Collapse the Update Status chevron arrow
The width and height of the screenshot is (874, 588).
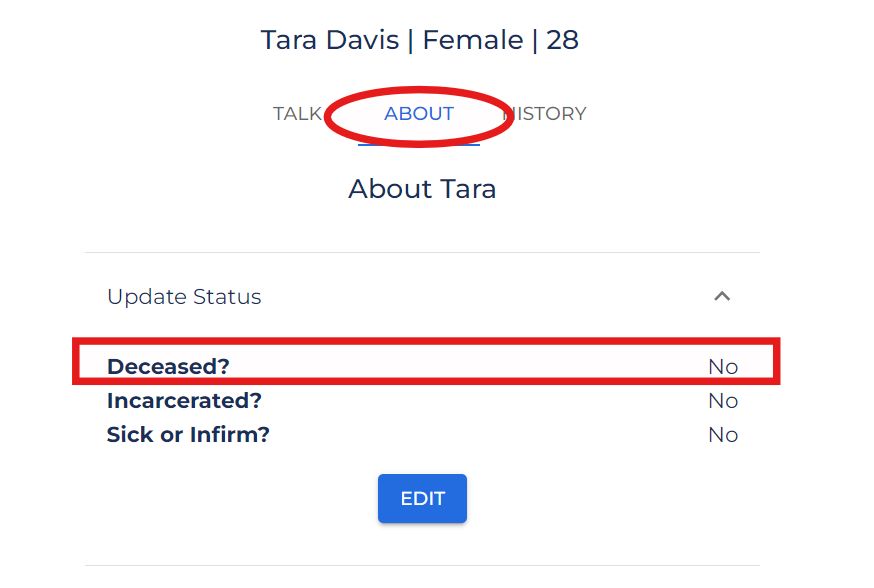(722, 297)
